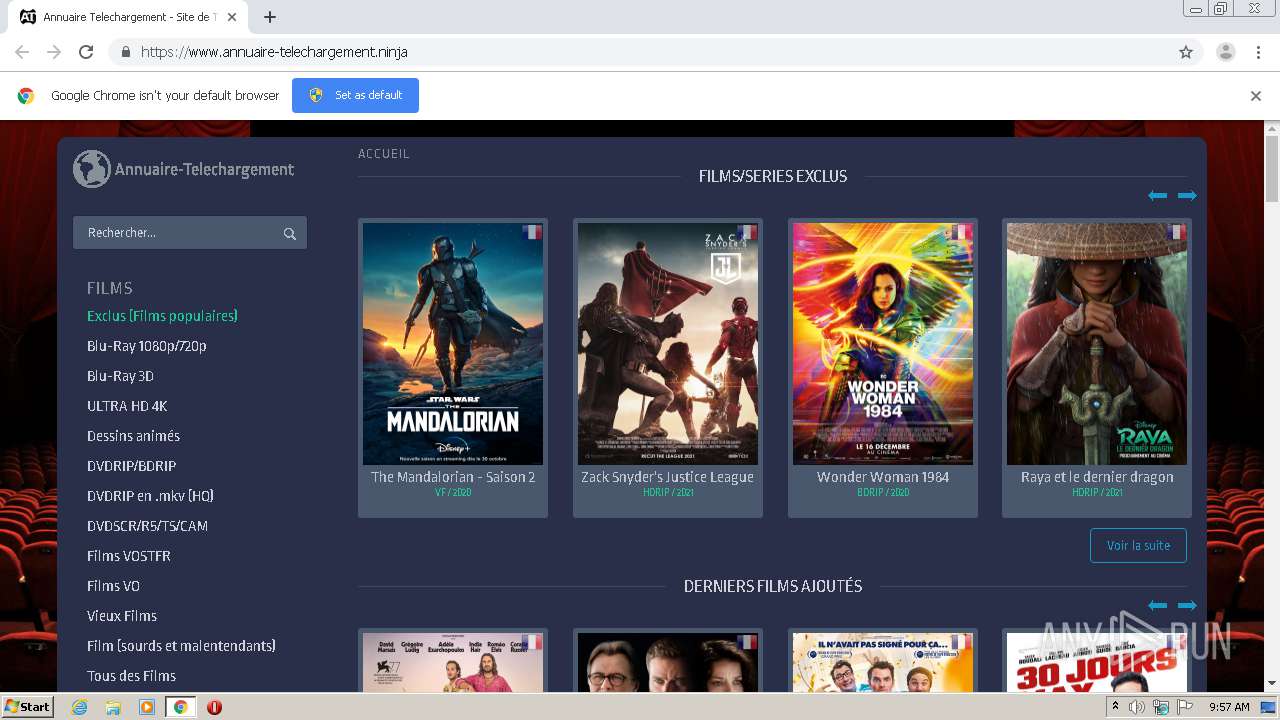Click Wonder Woman 1984 title text
This screenshot has width=1280, height=720.
883,477
